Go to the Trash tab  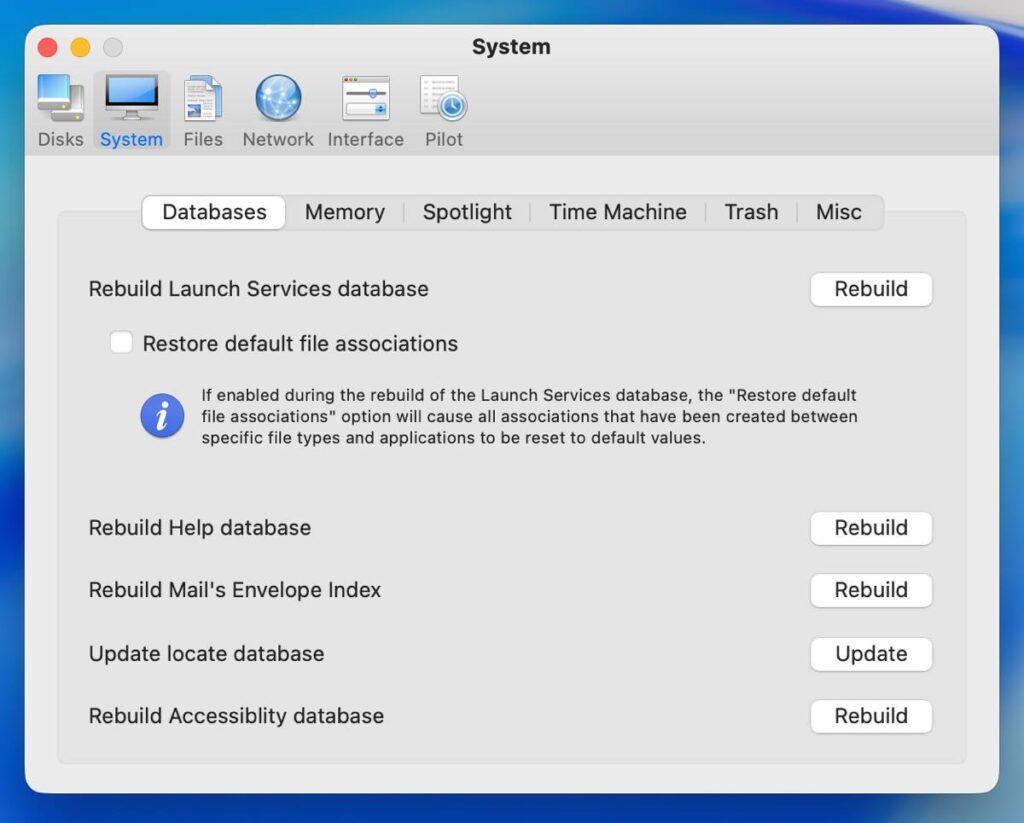point(751,212)
